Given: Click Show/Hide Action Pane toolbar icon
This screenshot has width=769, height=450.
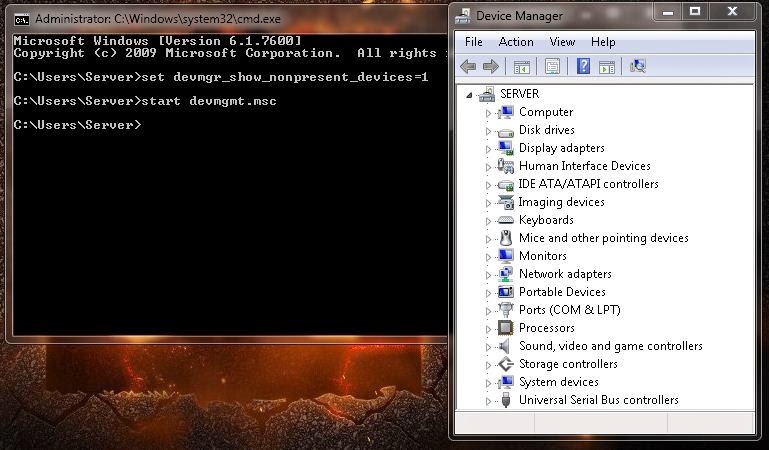Looking at the screenshot, I should [607, 67].
